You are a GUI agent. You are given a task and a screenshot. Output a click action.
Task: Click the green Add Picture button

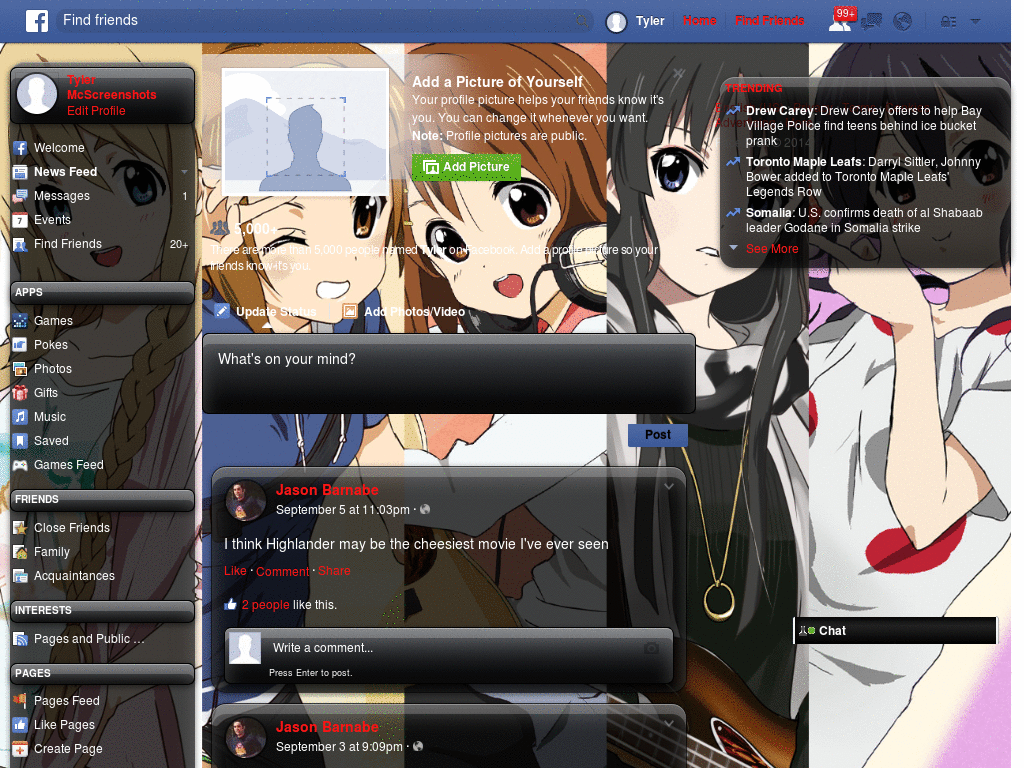pyautogui.click(x=466, y=167)
